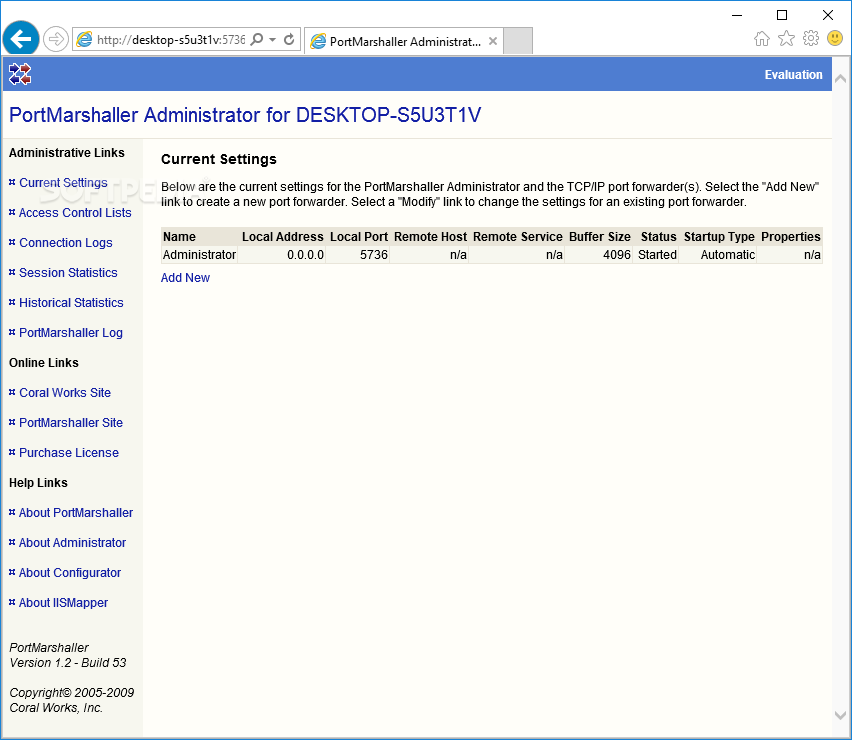Image resolution: width=852 pixels, height=740 pixels.
Task: Click the scrollbar down arrow
Action: click(840, 716)
